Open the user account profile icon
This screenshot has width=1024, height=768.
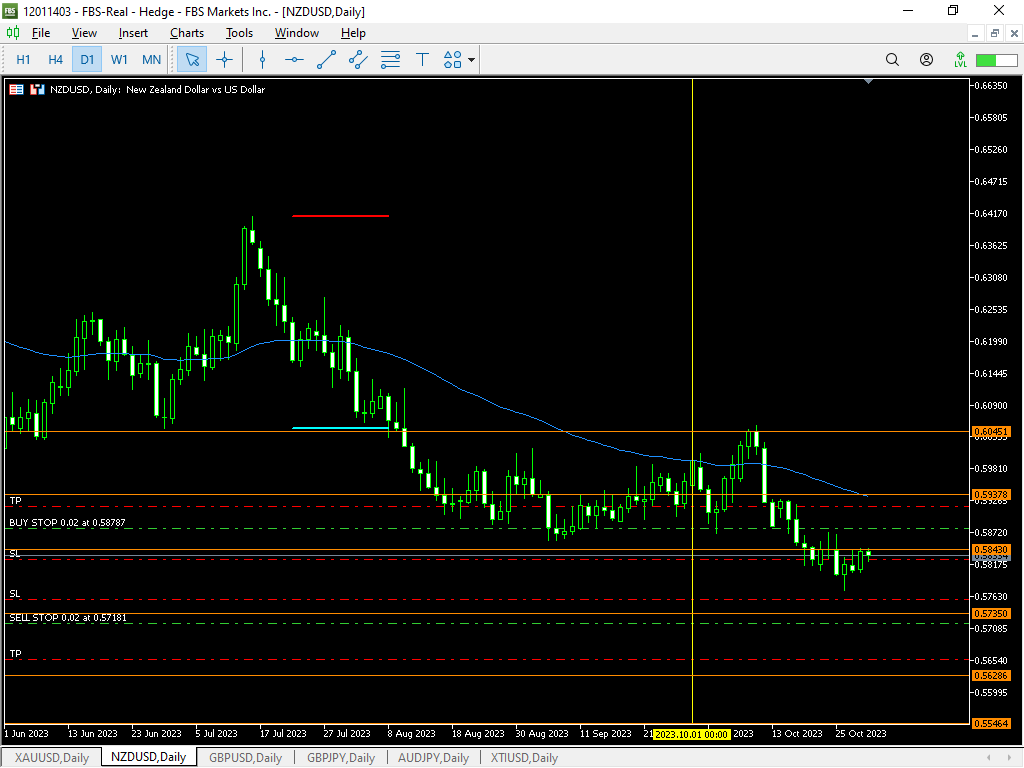coord(926,60)
